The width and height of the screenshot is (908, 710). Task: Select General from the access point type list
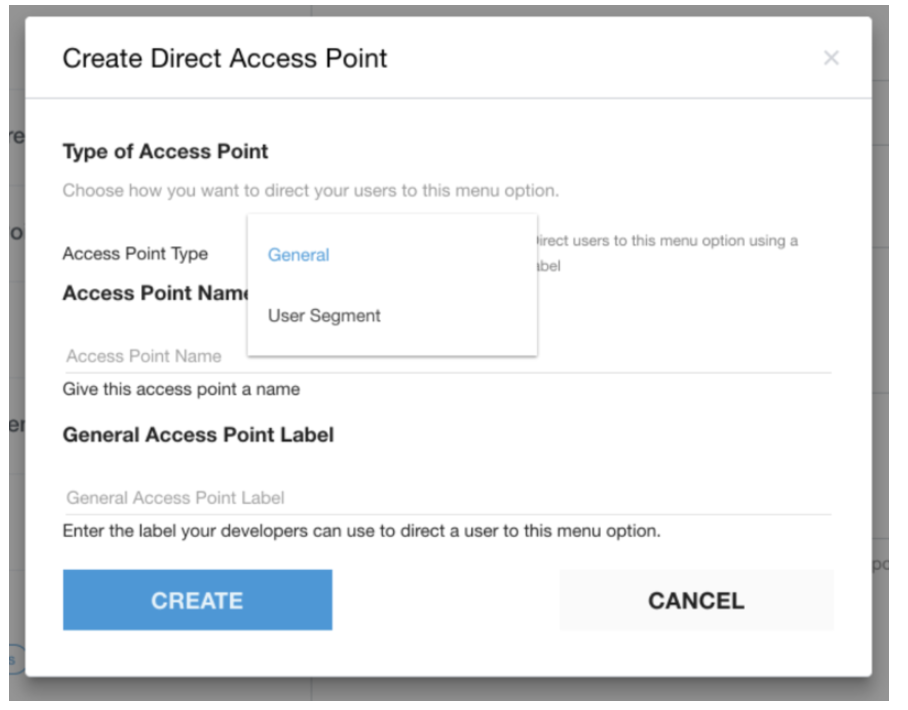(x=297, y=255)
